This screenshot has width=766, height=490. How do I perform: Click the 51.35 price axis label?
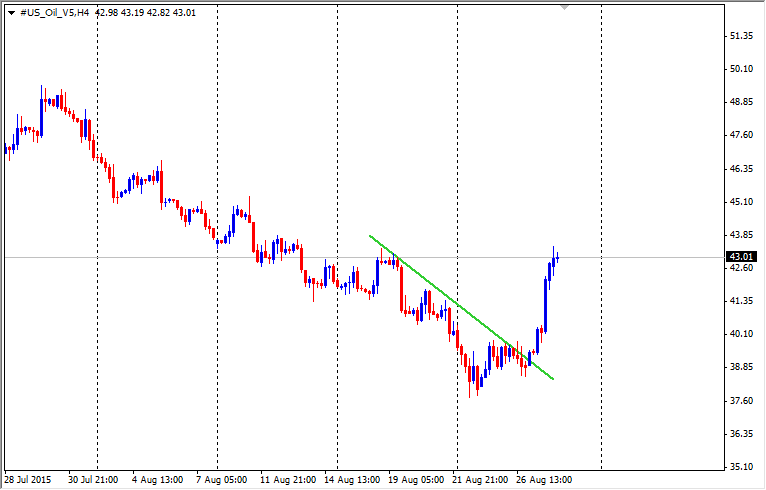click(741, 36)
